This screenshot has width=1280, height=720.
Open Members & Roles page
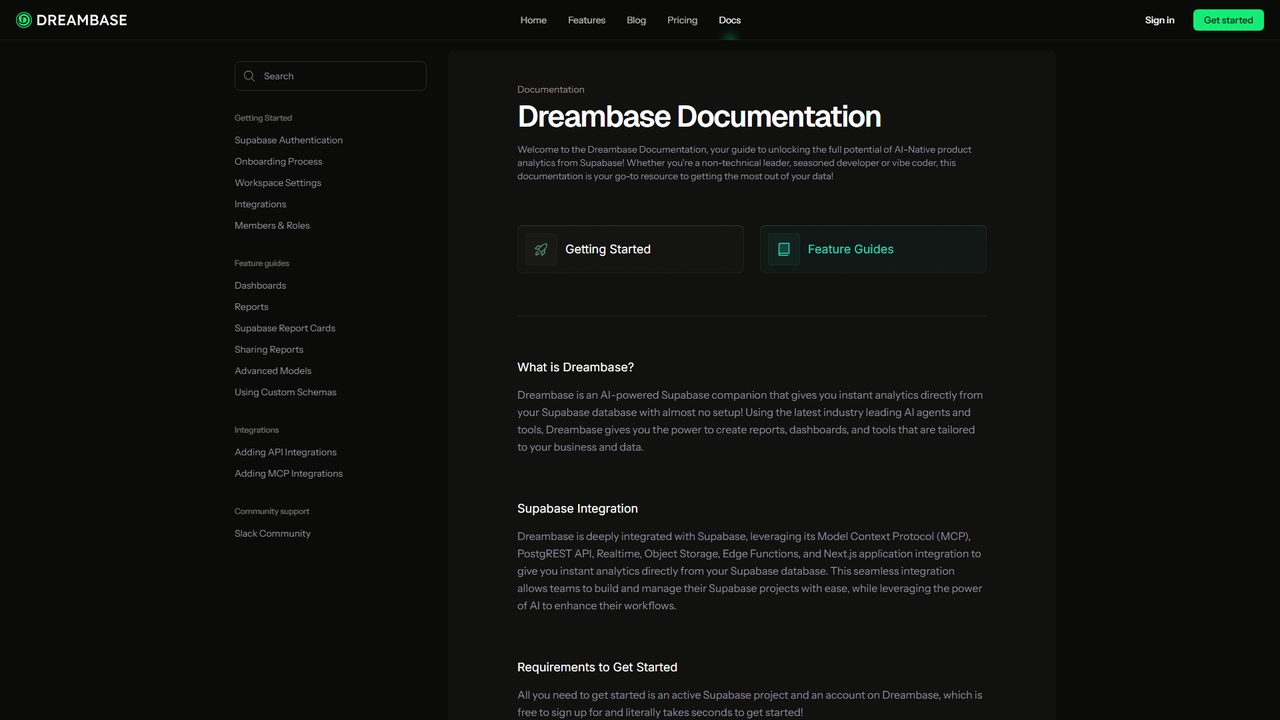click(272, 225)
